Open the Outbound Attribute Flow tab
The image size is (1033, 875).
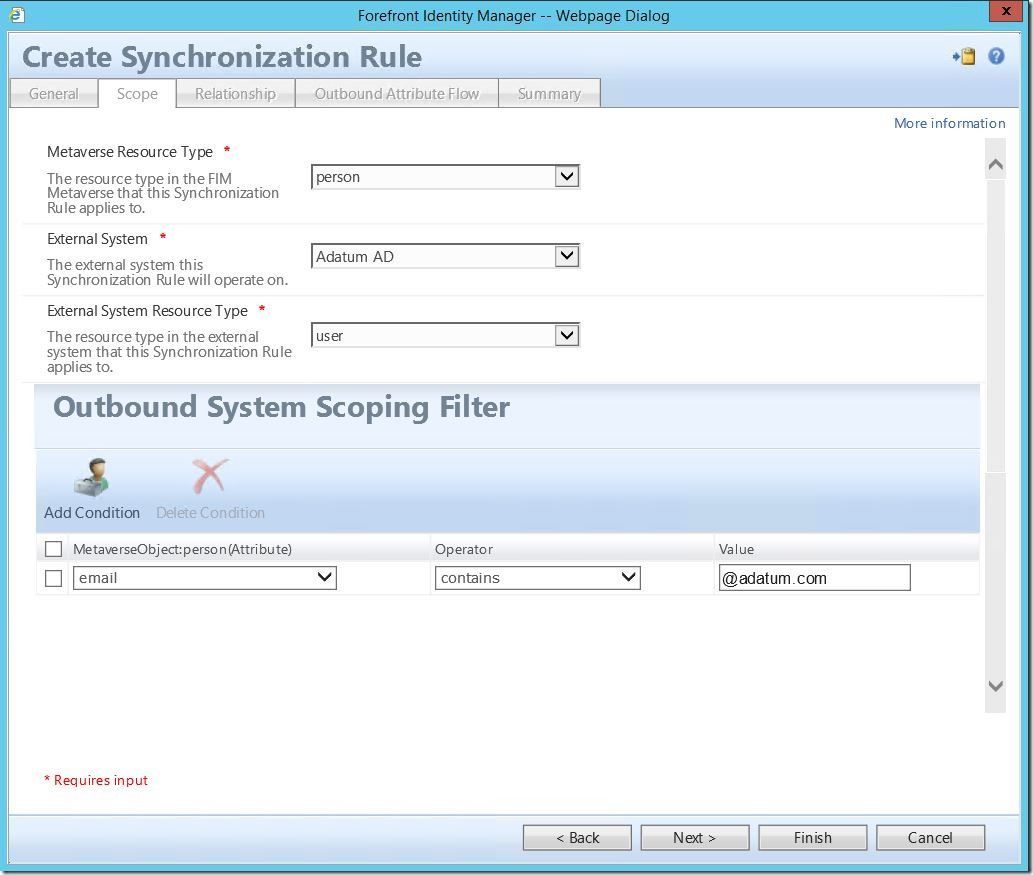pyautogui.click(x=397, y=94)
